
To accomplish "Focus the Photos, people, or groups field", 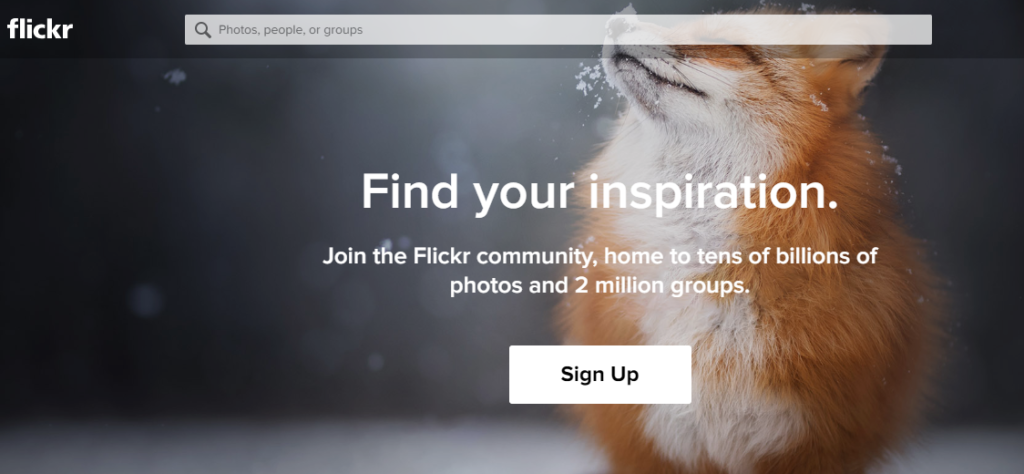I will click(558, 30).
